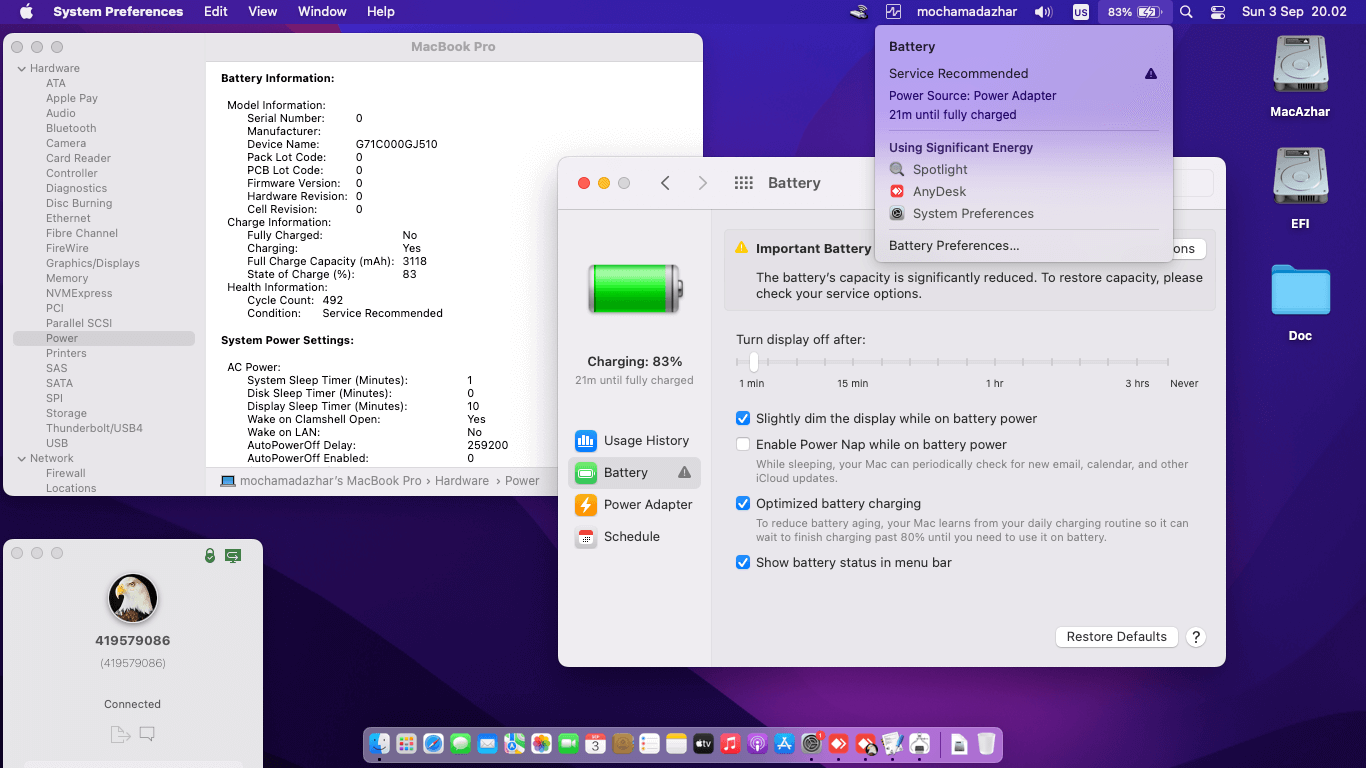Open the Apple menu
Screen dimensions: 1366x768
[x=26, y=12]
